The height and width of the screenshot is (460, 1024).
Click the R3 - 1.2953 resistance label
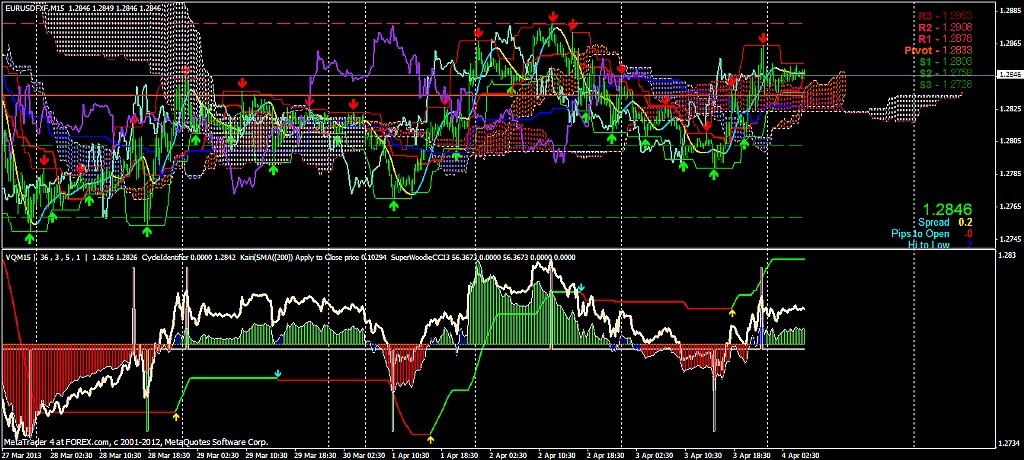click(945, 16)
